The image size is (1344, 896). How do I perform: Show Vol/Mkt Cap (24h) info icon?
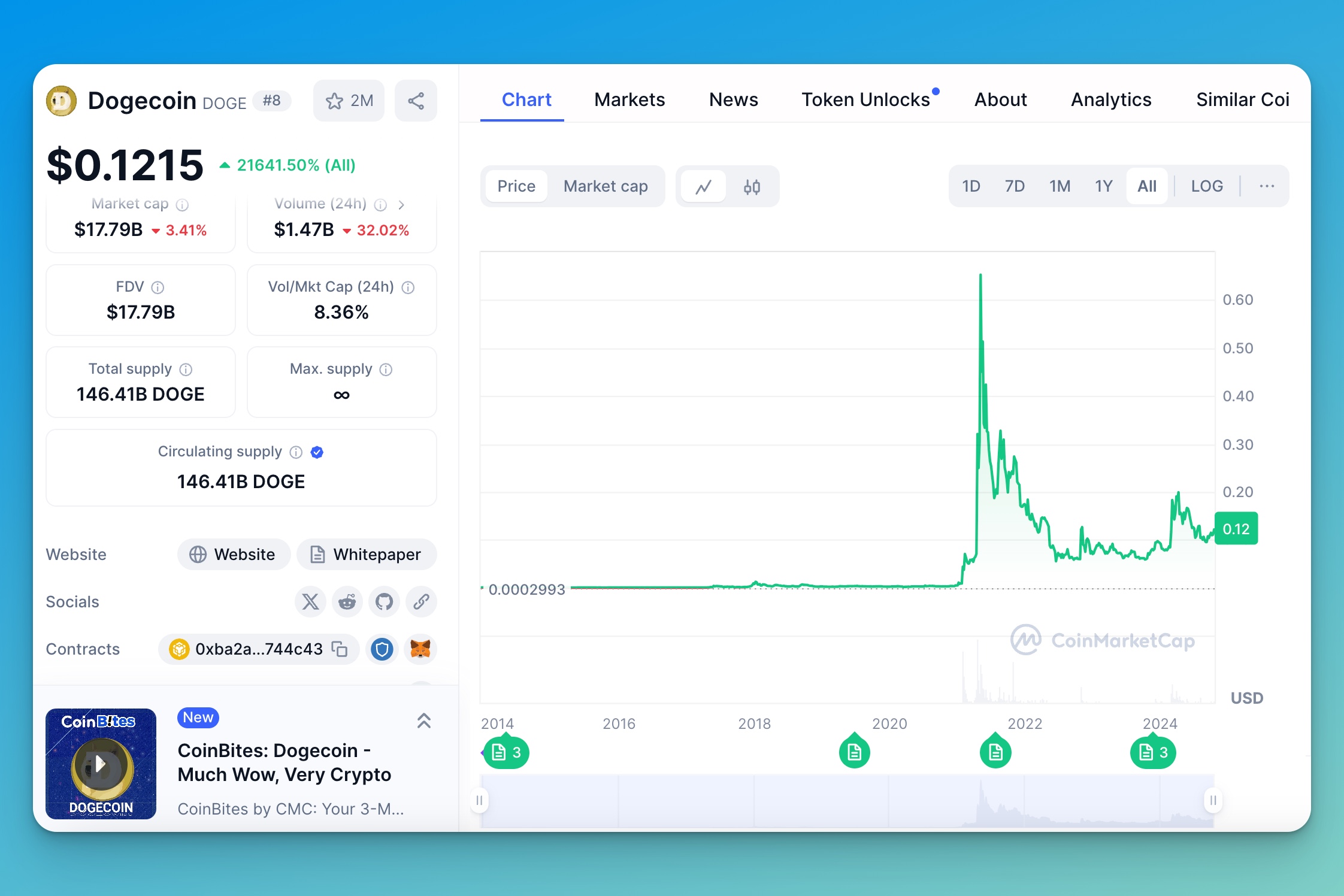pos(408,287)
